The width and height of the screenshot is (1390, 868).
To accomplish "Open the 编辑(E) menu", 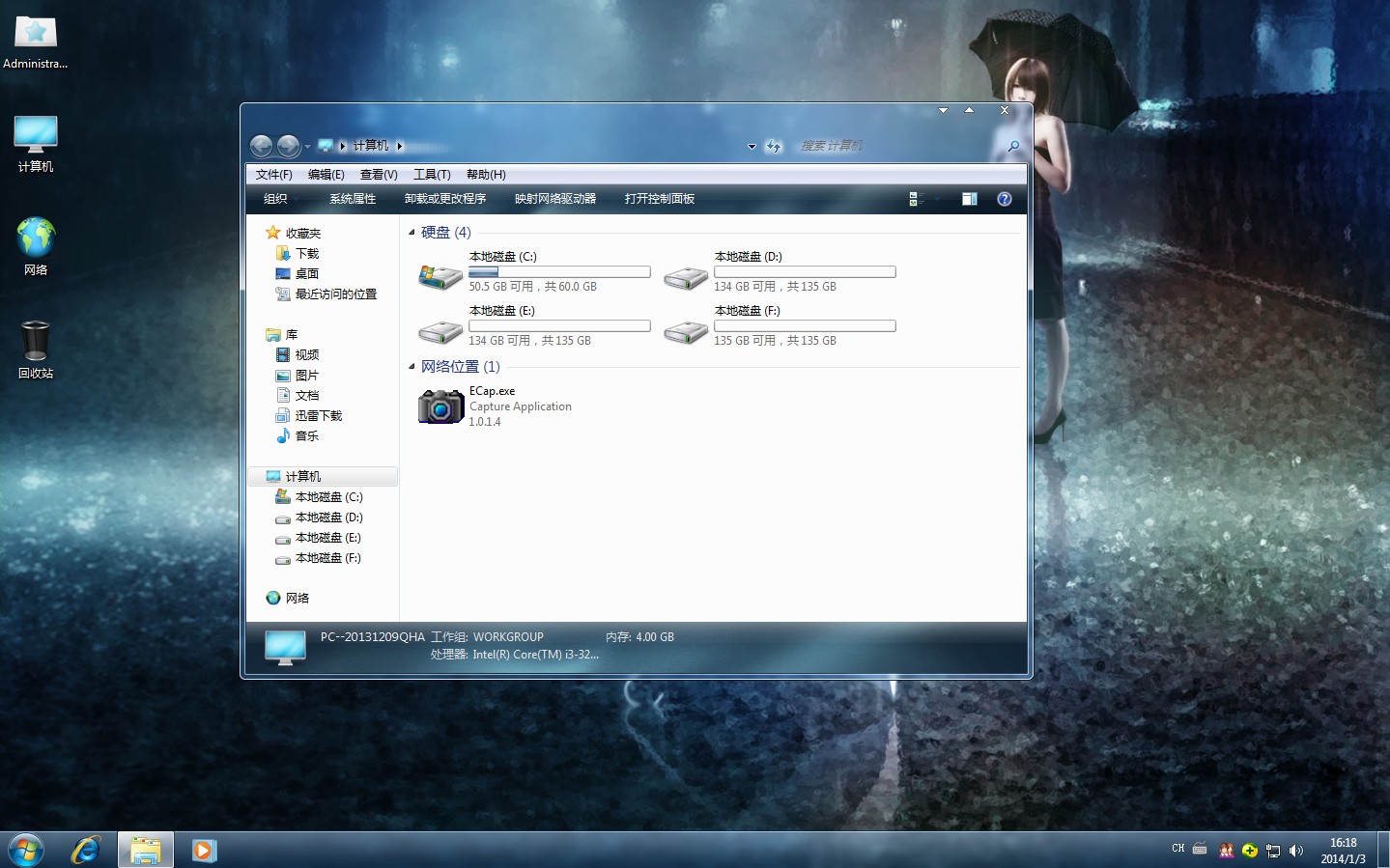I will (x=326, y=175).
